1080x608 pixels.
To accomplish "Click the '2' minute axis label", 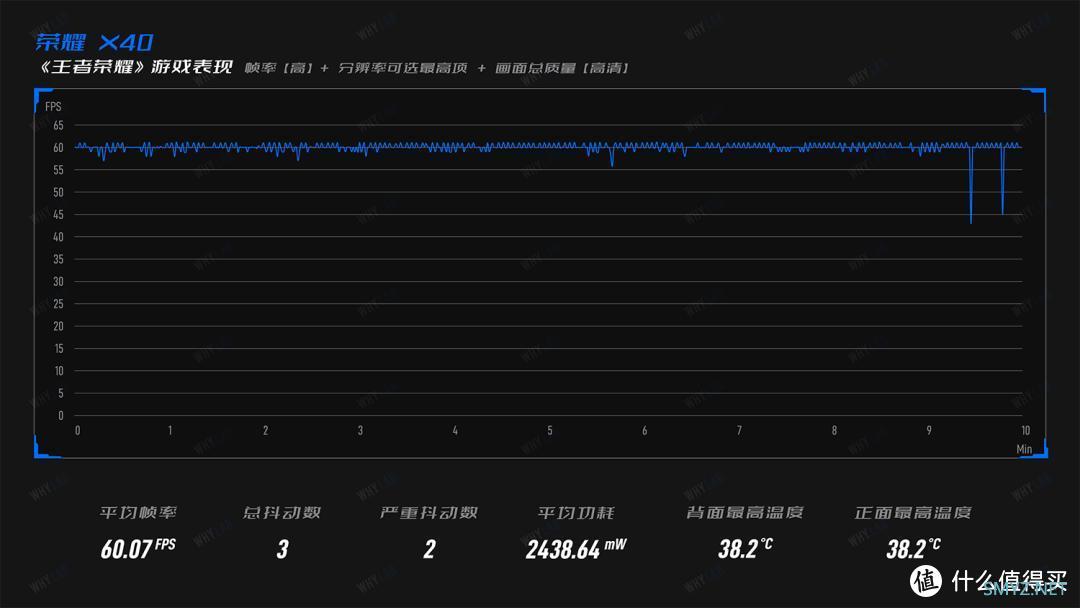I will (265, 430).
